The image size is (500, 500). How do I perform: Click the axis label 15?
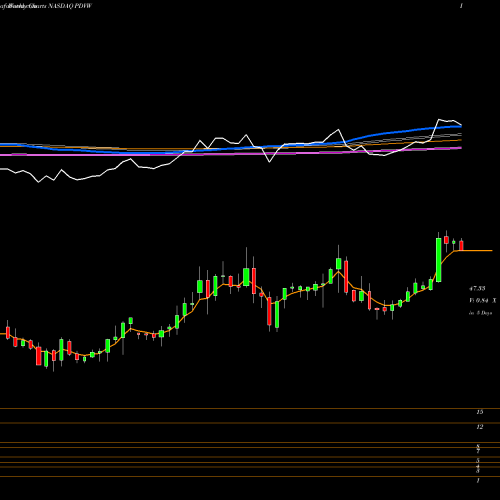[479, 412]
